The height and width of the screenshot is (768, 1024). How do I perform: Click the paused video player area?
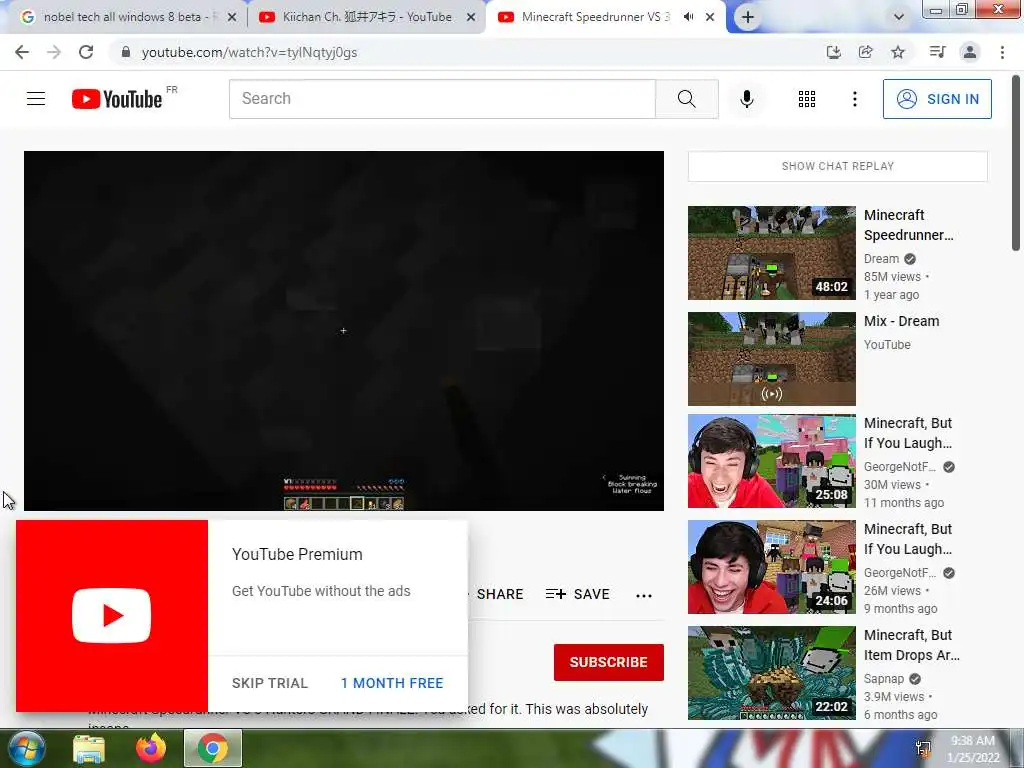coord(344,330)
